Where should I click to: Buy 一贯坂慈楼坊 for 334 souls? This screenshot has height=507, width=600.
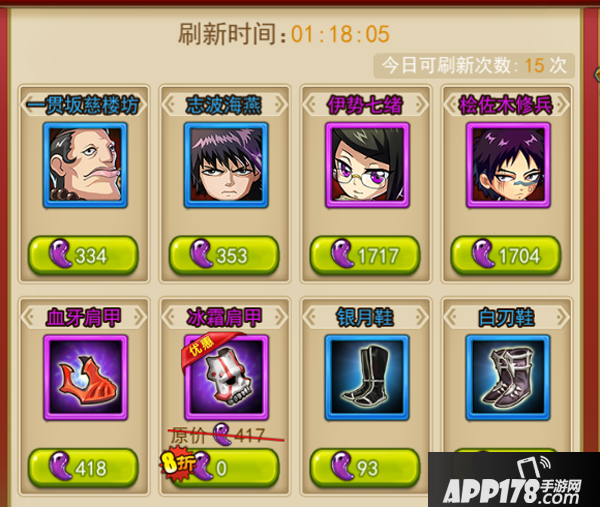pyautogui.click(x=83, y=255)
